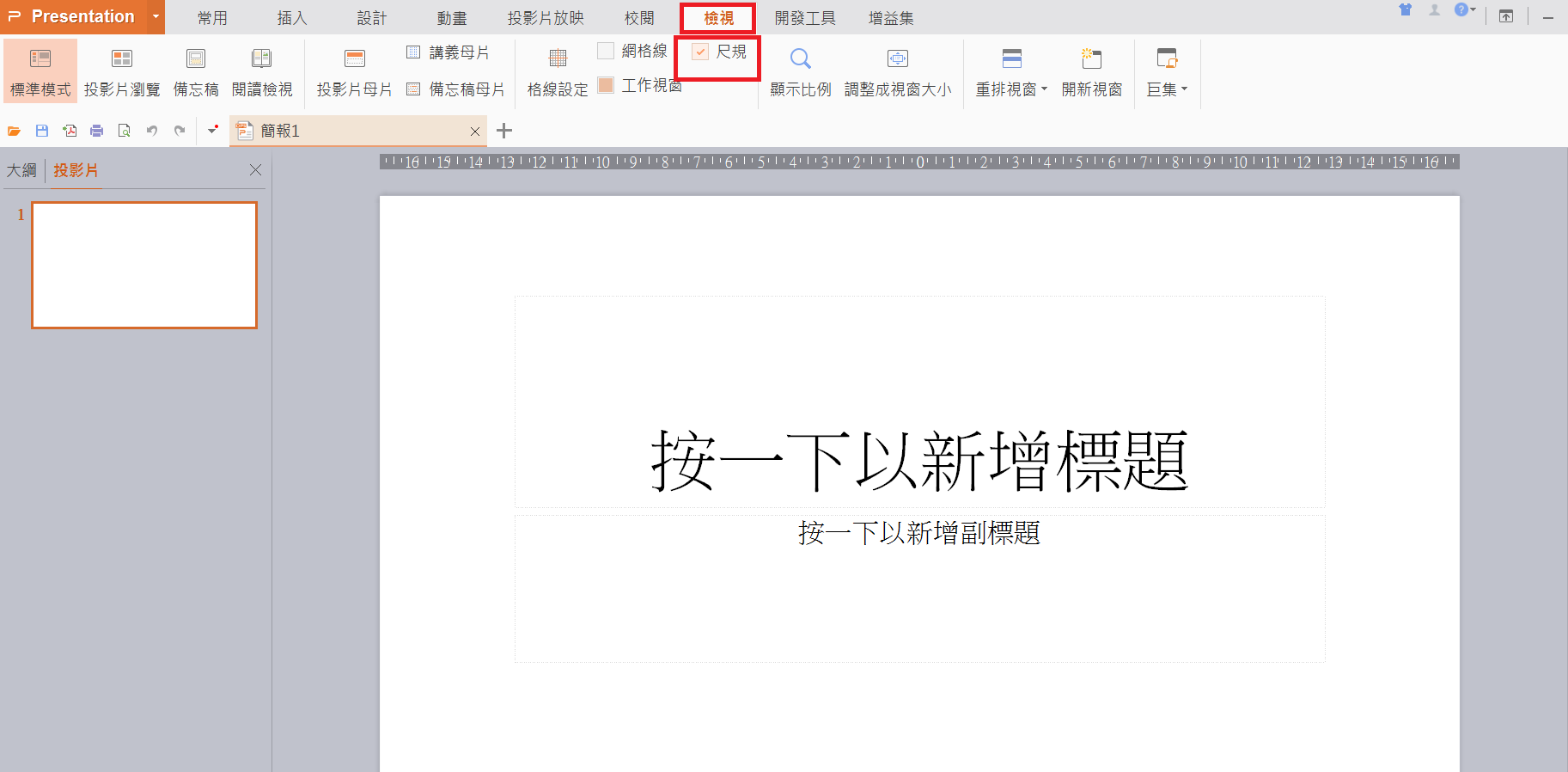Select slide 1 thumbnail
Image resolution: width=1568 pixels, height=772 pixels.
(144, 265)
